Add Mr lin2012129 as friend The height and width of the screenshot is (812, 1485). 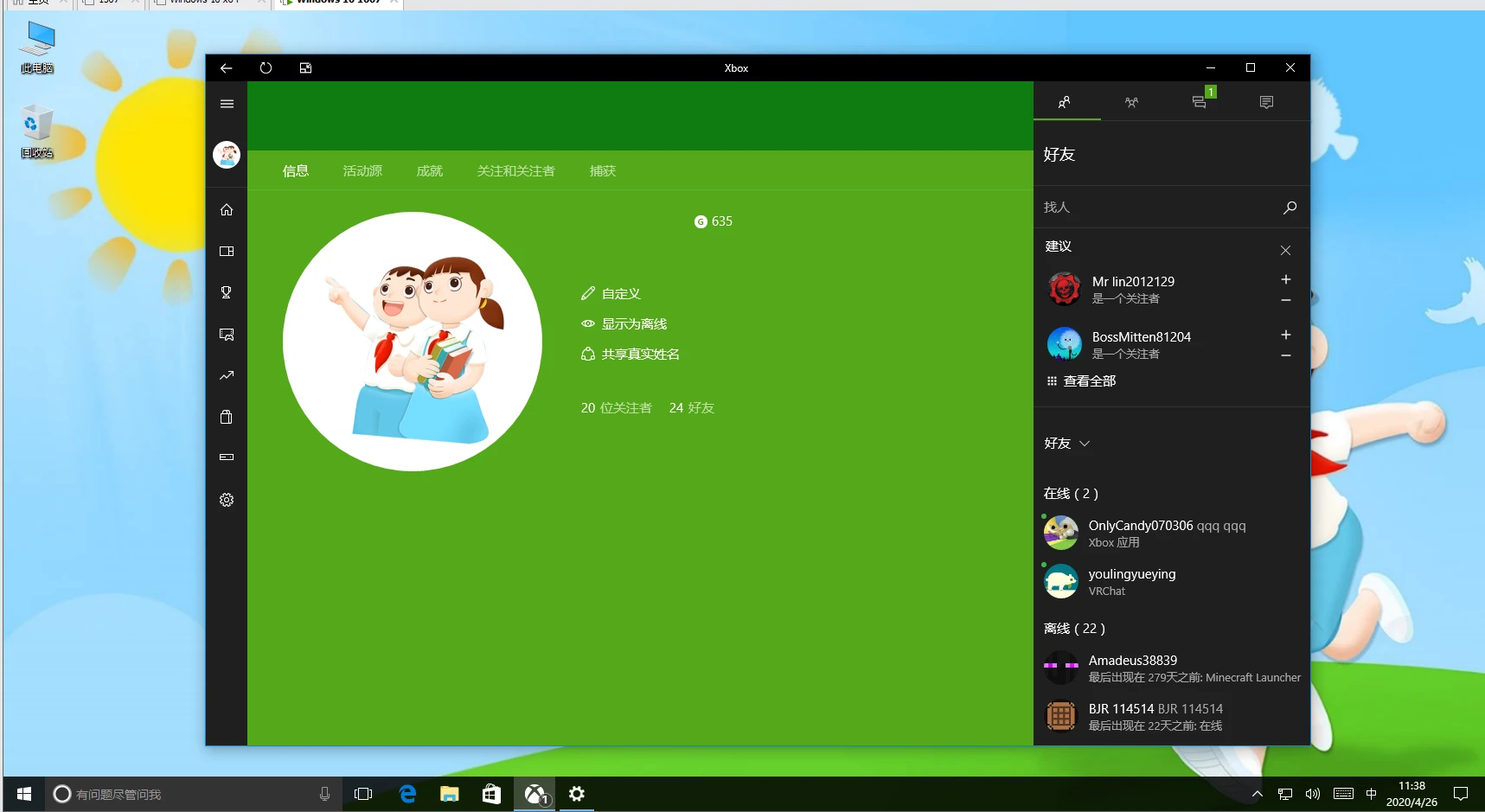(1286, 279)
